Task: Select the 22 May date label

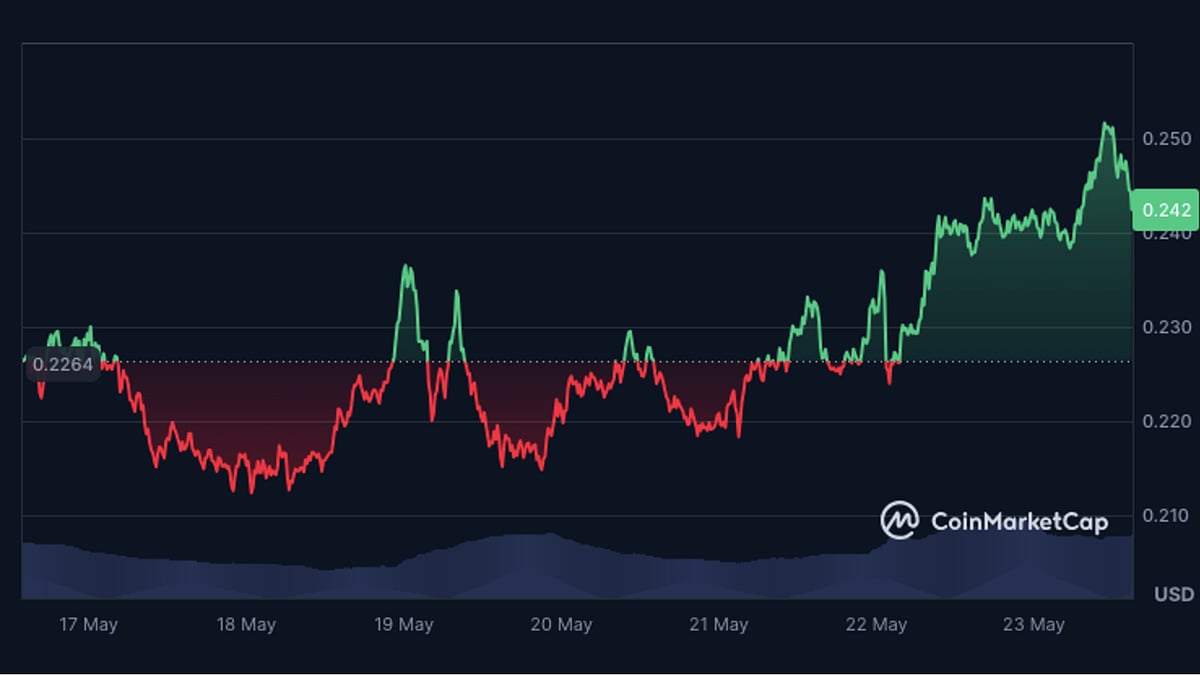Action: [878, 624]
